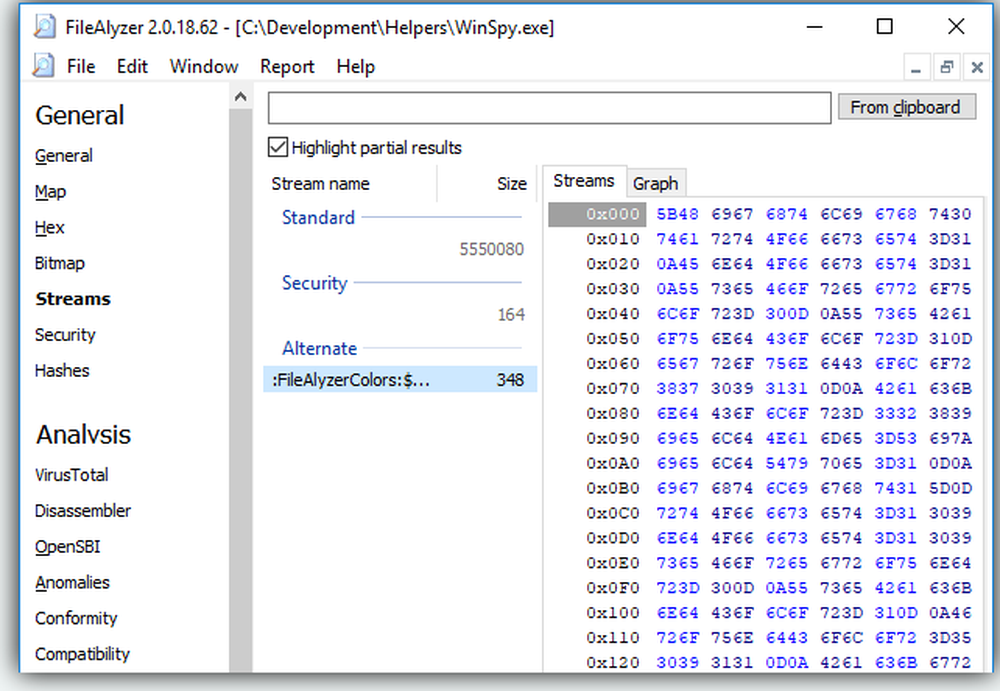Screen dimensions: 1000x691
Task: Open the Hex view in sidebar
Action: [50, 228]
